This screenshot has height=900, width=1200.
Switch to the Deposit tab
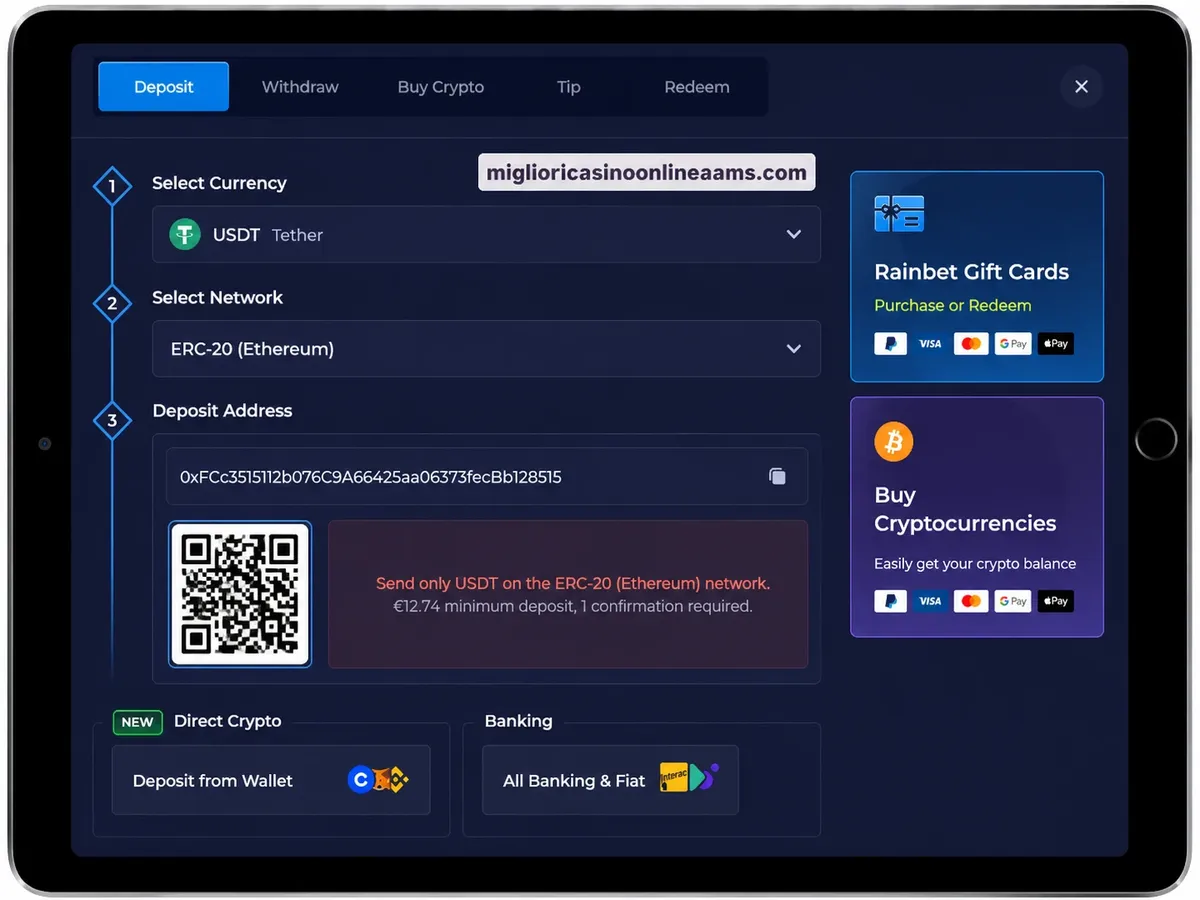(x=164, y=87)
